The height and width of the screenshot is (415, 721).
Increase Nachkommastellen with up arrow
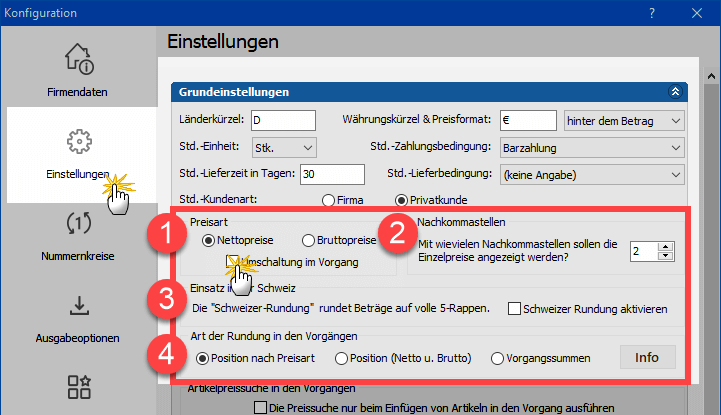click(666, 246)
